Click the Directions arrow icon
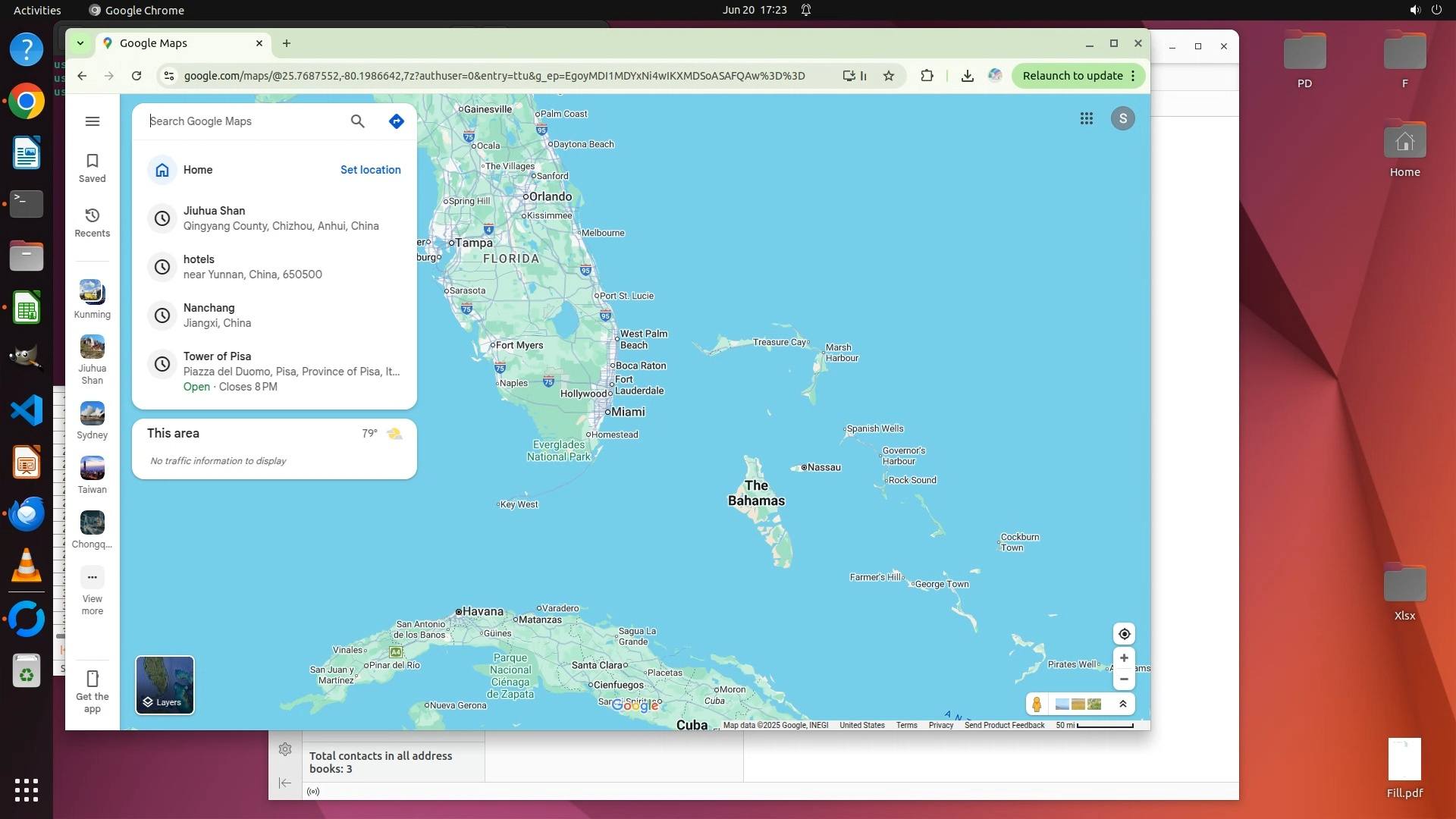This screenshot has height=819, width=1456. point(396,121)
